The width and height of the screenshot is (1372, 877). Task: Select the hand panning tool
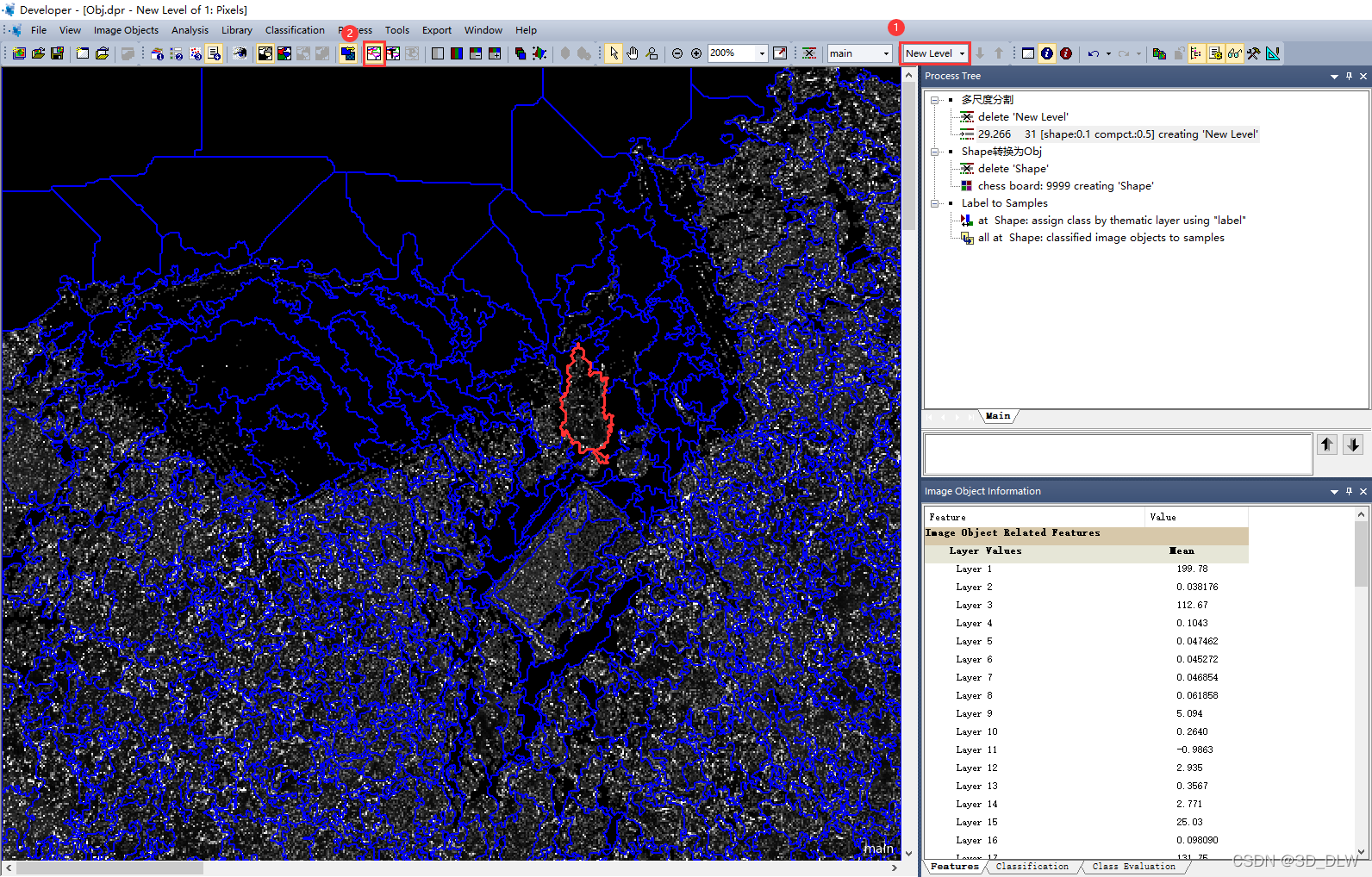[x=633, y=53]
